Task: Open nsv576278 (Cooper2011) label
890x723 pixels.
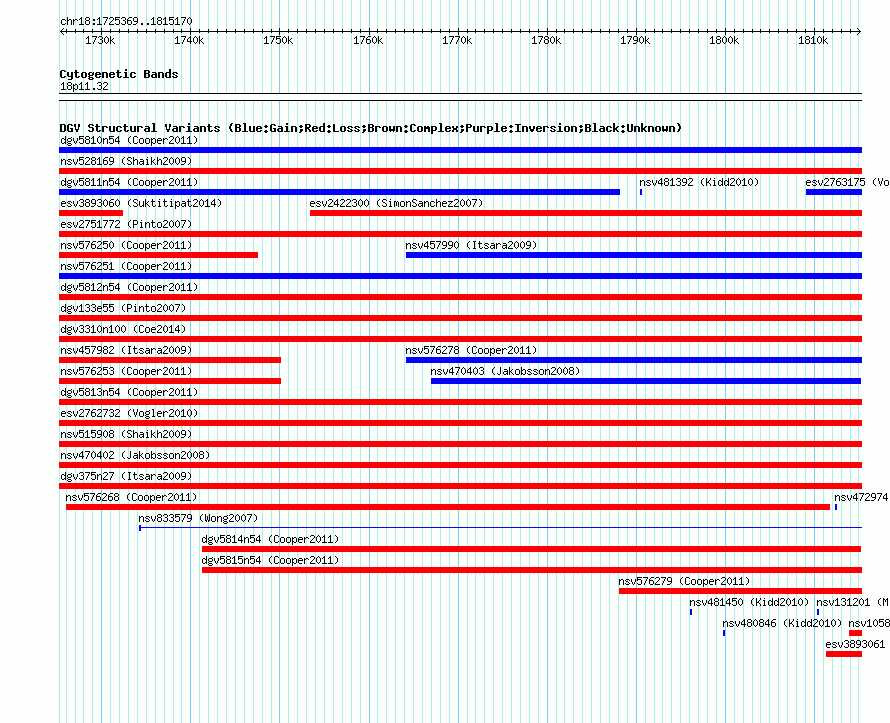Action: [x=471, y=350]
